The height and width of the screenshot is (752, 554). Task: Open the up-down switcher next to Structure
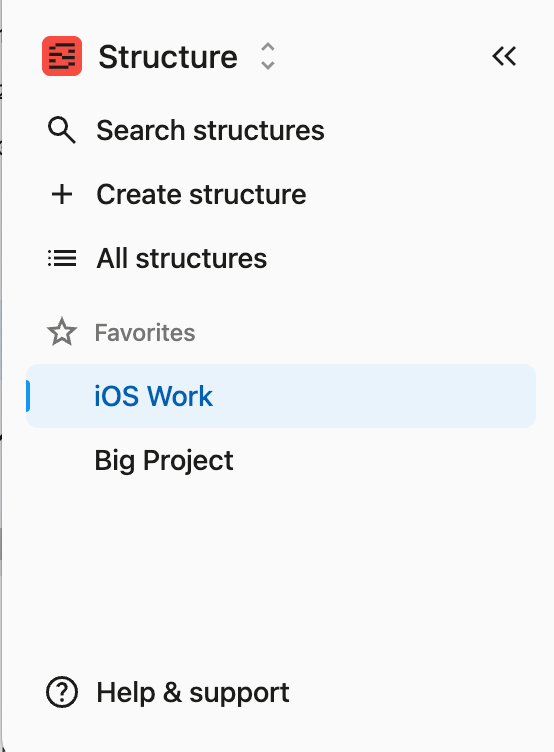point(268,56)
